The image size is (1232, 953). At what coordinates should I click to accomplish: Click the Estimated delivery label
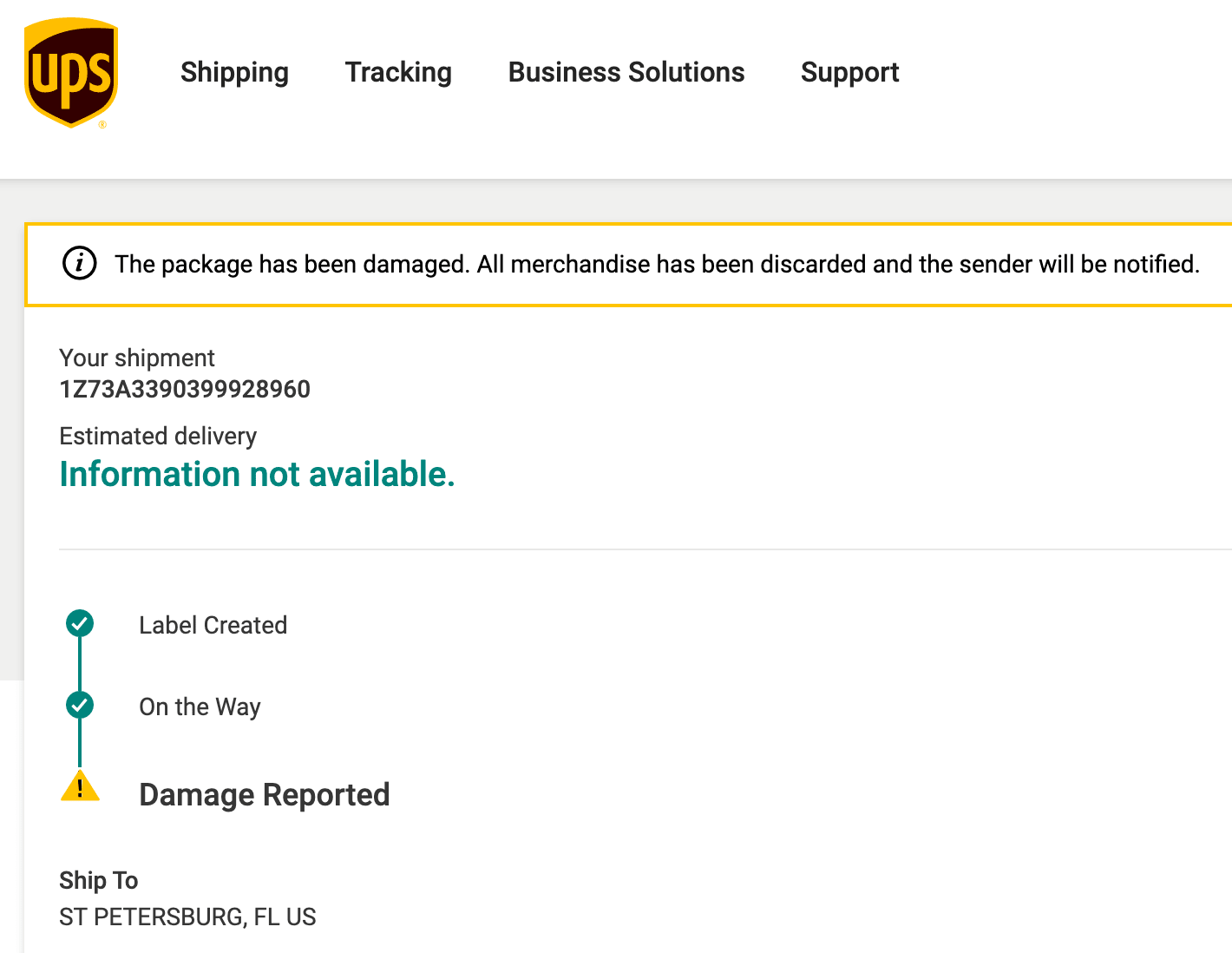tap(158, 436)
